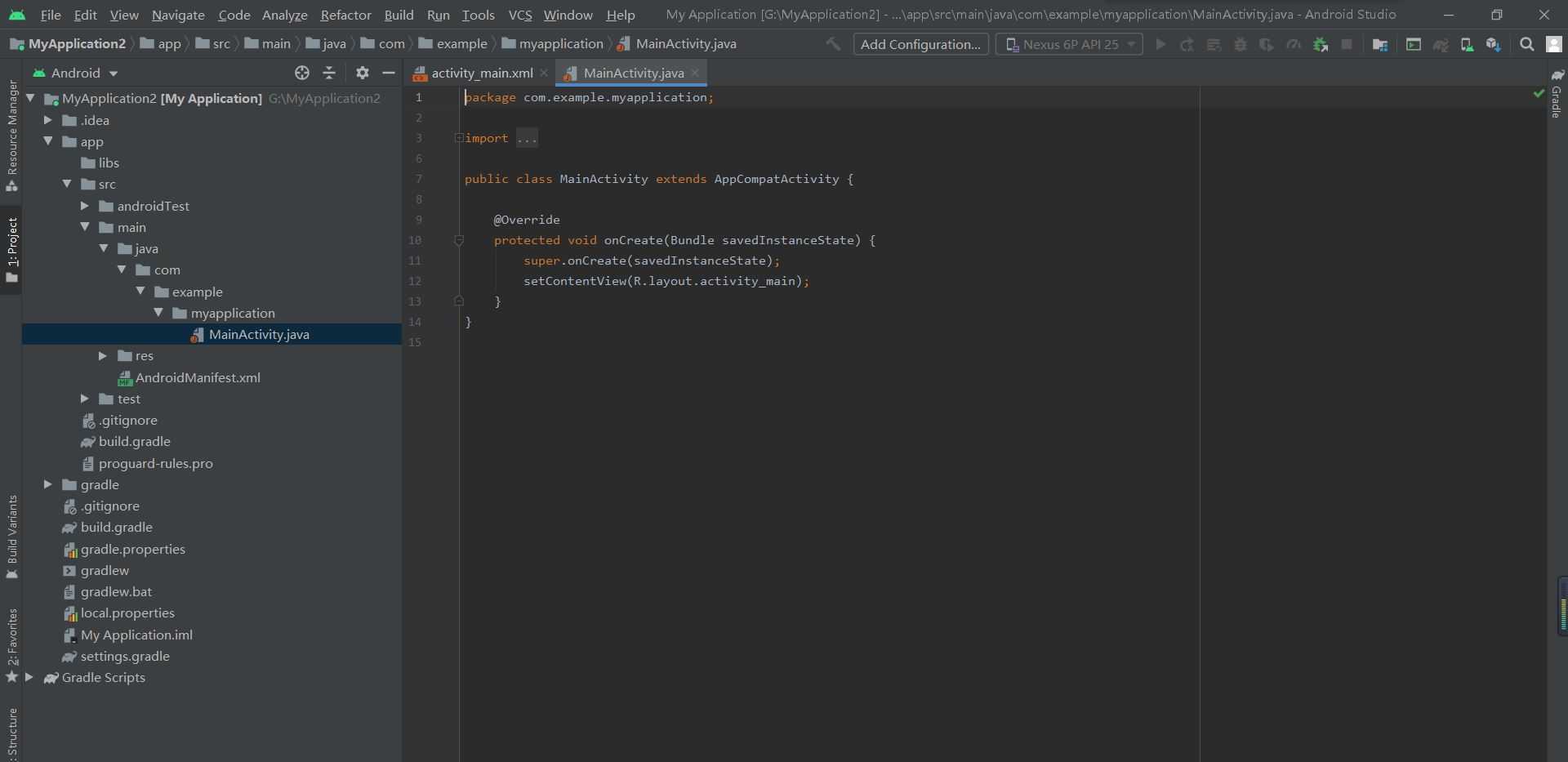Viewport: 1568px width, 762px height.
Task: Open the Android project view dropdown
Action: point(75,73)
